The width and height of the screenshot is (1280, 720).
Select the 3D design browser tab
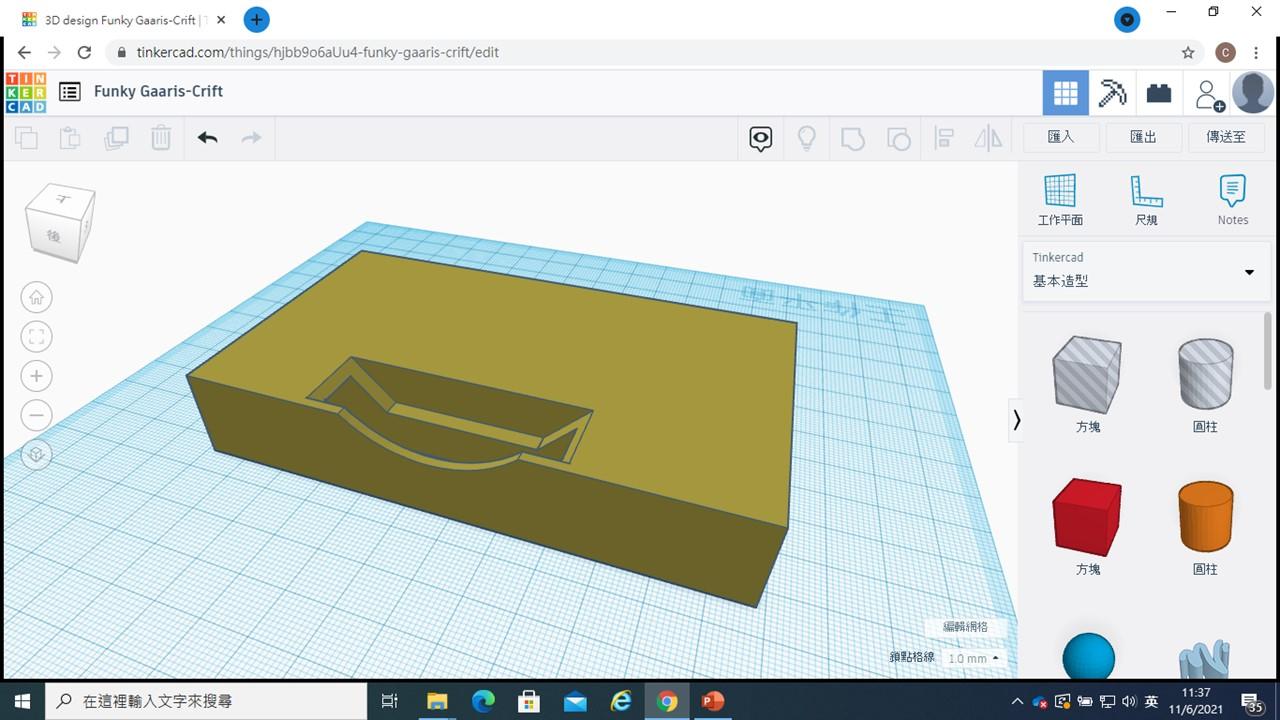click(125, 19)
